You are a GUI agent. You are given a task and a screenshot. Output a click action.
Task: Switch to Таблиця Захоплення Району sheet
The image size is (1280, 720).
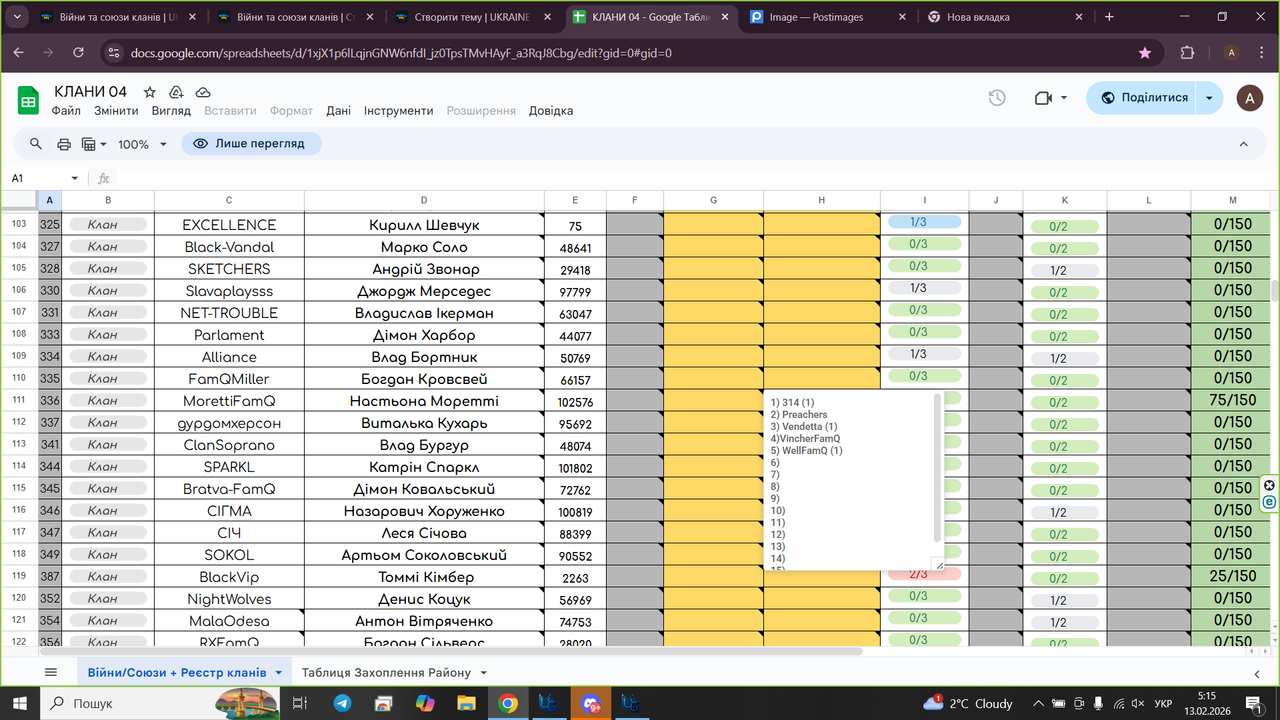(386, 673)
